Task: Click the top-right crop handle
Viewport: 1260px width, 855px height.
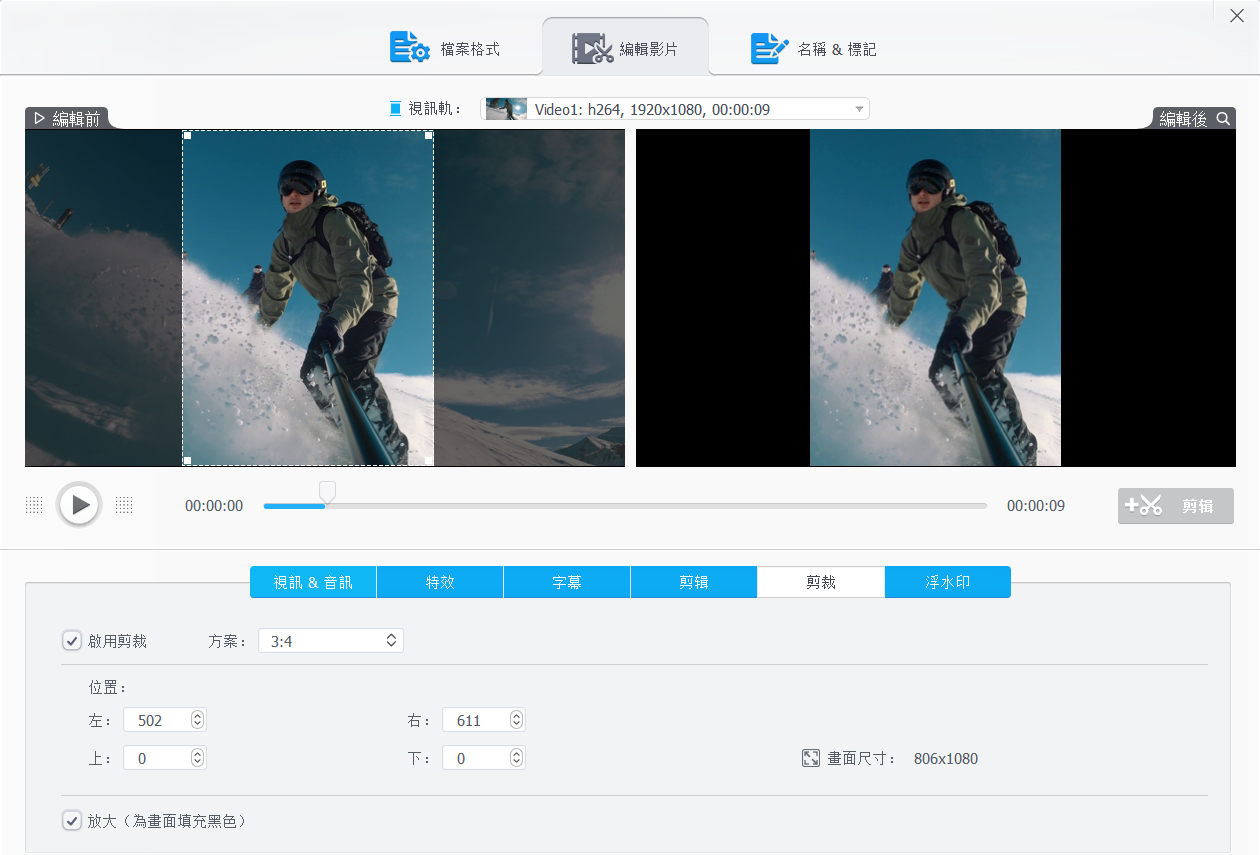Action: pyautogui.click(x=430, y=134)
